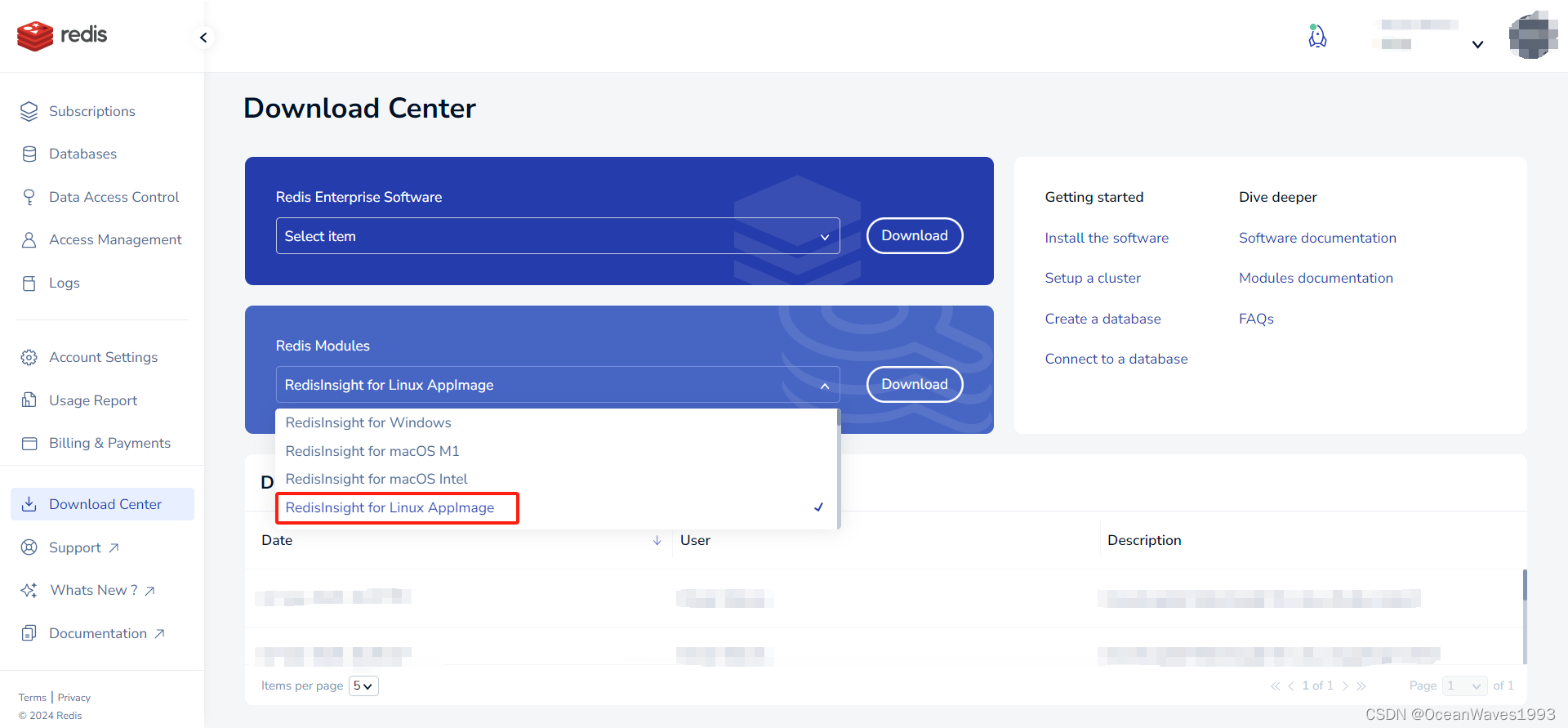The width and height of the screenshot is (1568, 728).
Task: View the Usage Report
Action: click(x=93, y=400)
